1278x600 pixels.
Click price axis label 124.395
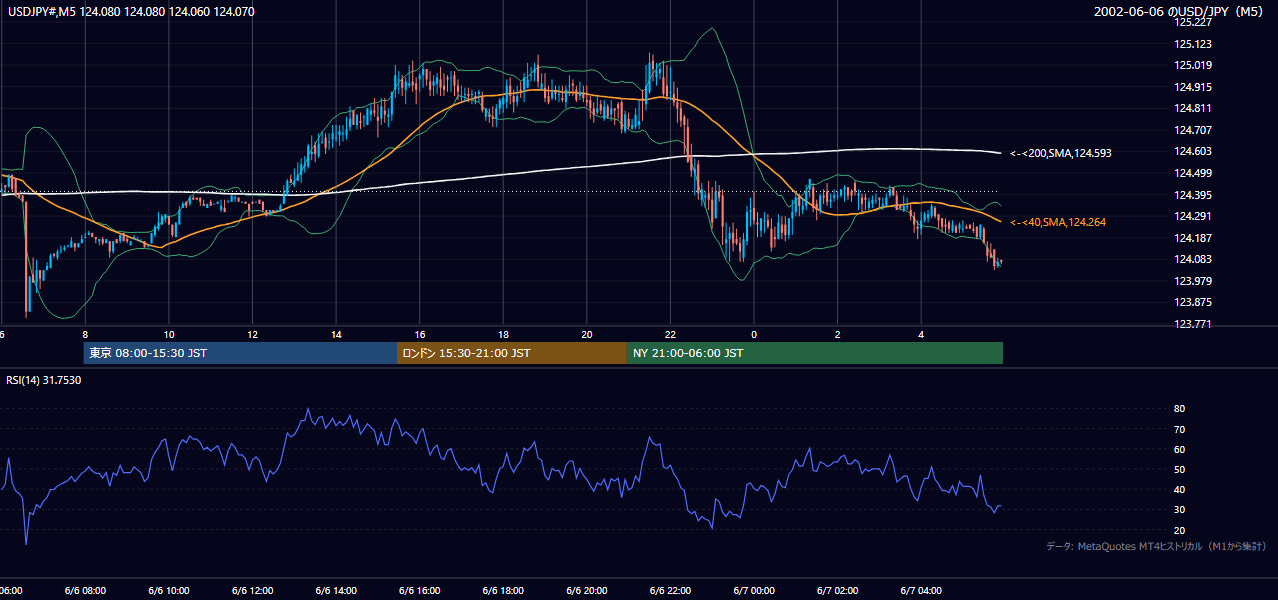point(1193,195)
